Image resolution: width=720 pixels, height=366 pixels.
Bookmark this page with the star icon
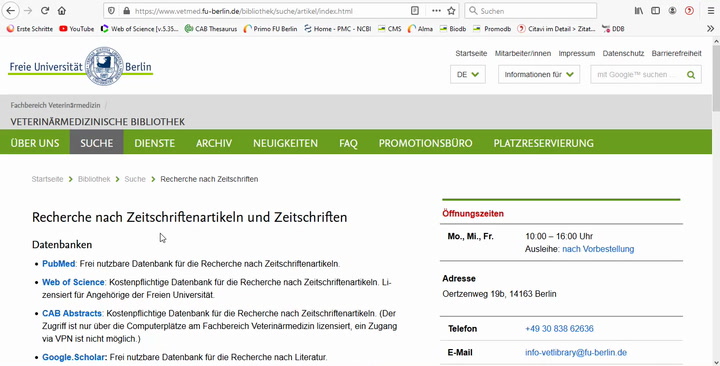click(451, 11)
